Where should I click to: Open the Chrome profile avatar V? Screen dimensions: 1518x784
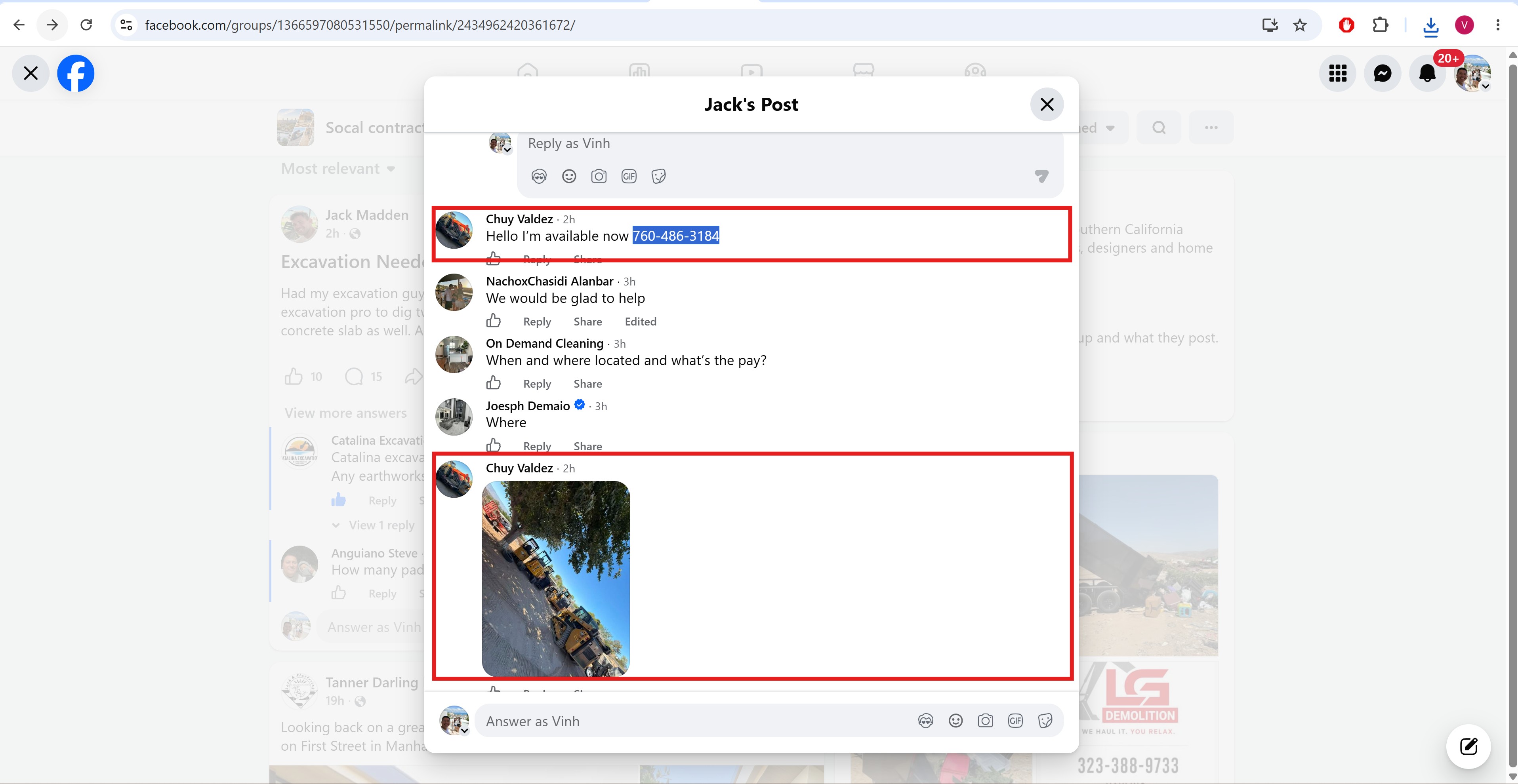tap(1465, 25)
